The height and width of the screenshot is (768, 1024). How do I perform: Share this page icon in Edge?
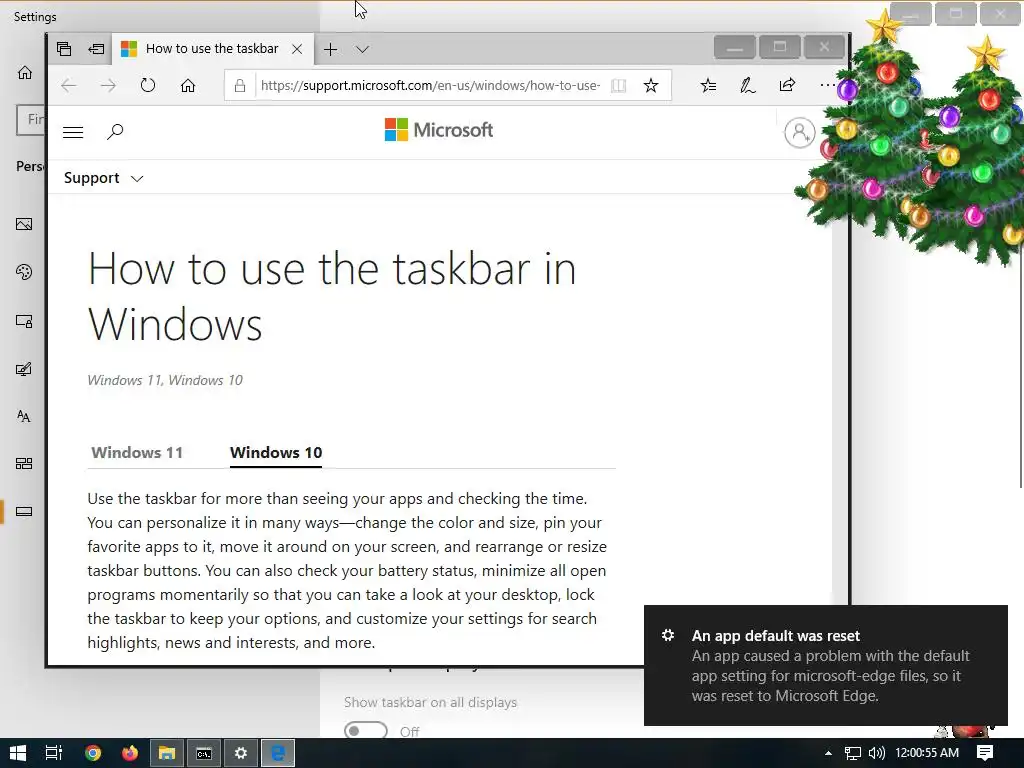tap(788, 86)
